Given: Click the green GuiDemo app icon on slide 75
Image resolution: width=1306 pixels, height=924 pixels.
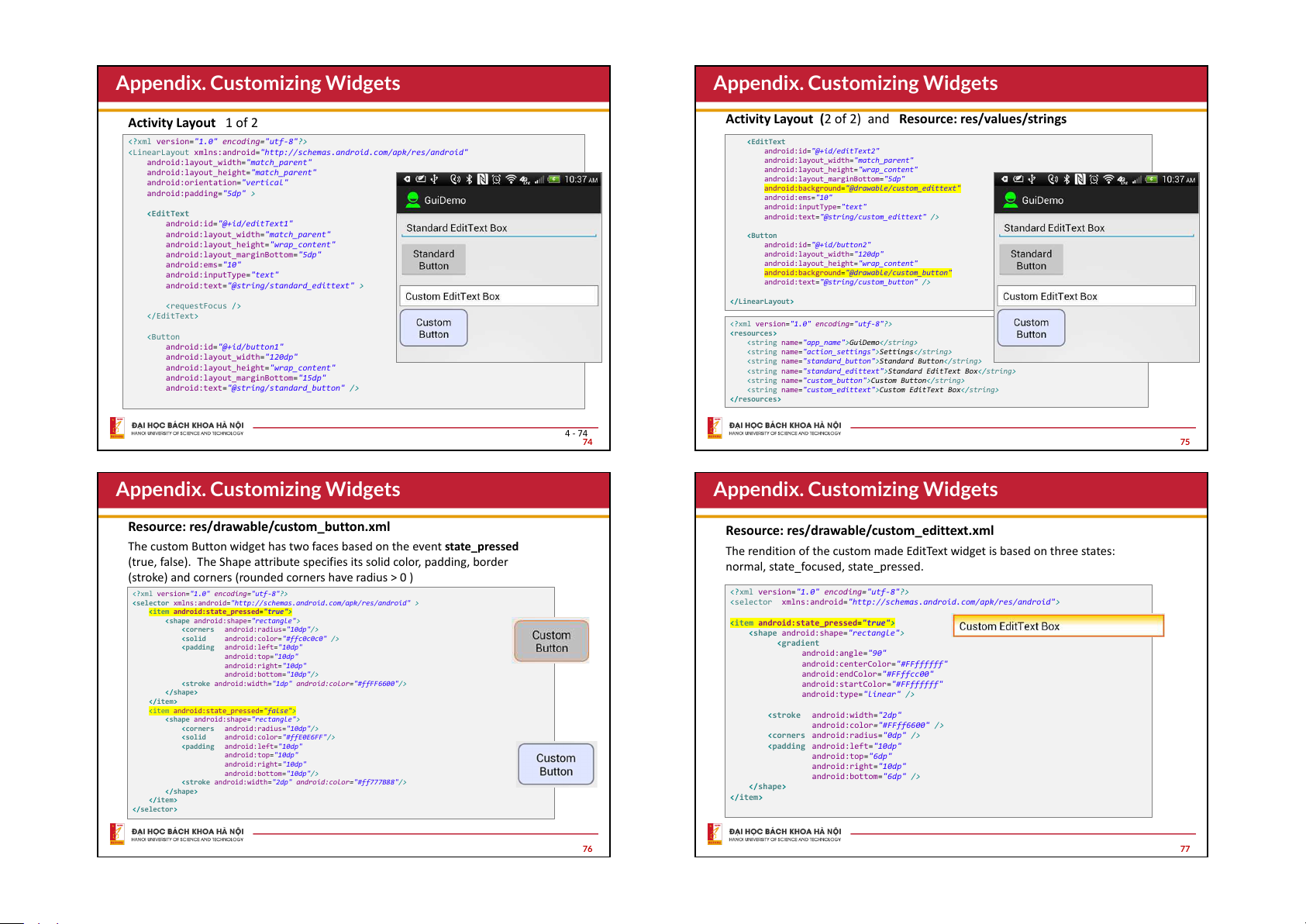Looking at the screenshot, I should point(1010,200).
